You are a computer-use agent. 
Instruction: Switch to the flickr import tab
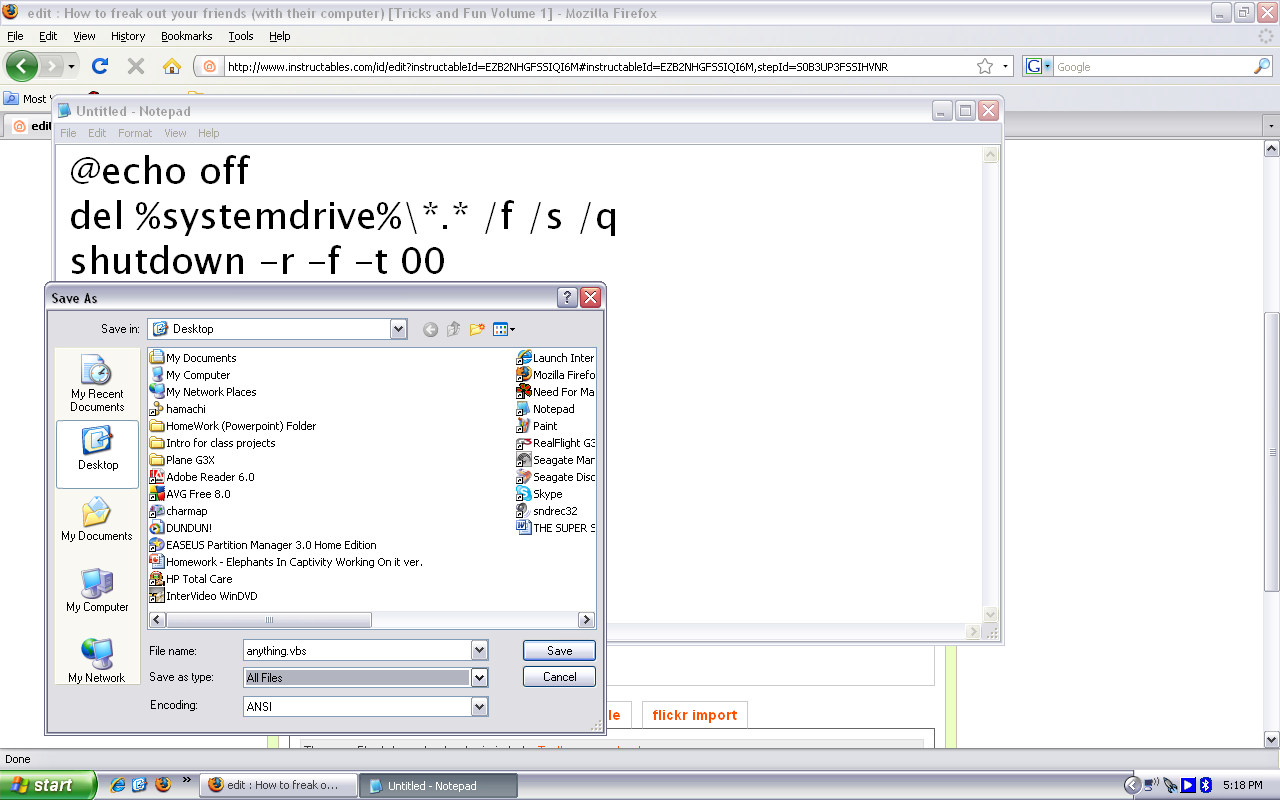point(694,715)
